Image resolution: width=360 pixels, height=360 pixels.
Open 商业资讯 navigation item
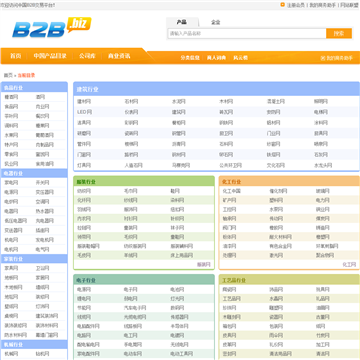[119, 56]
